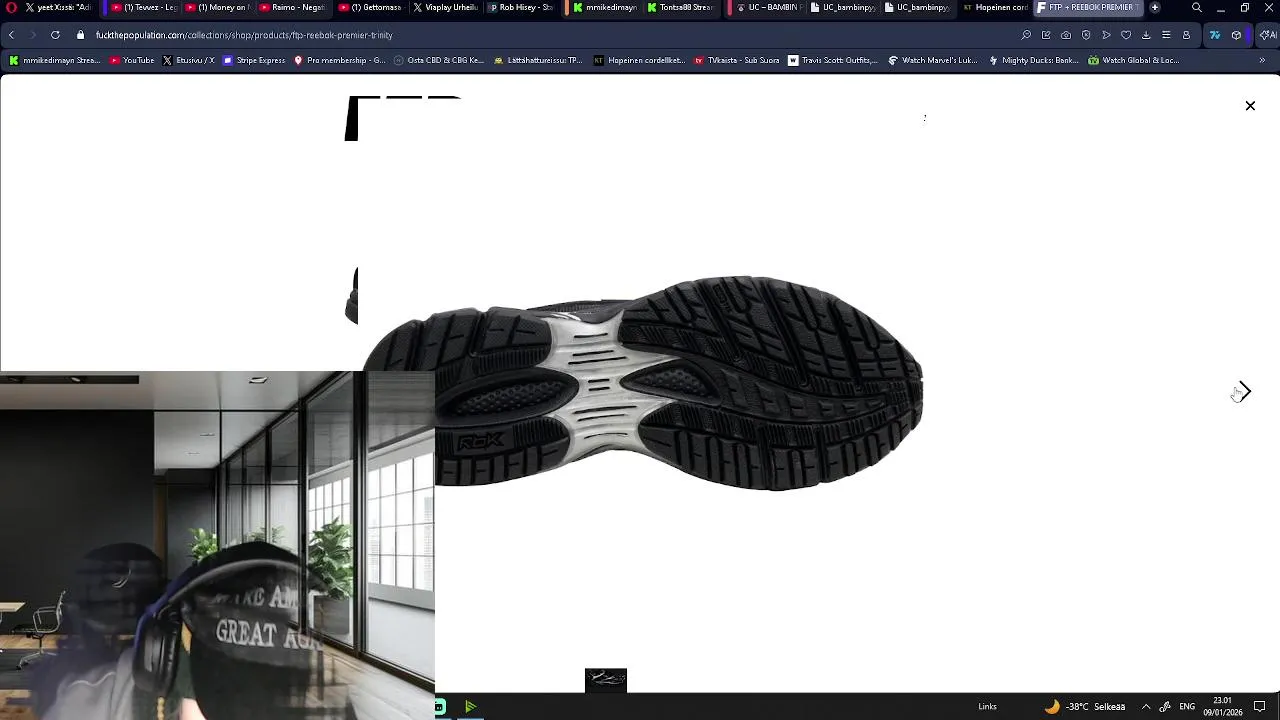The height and width of the screenshot is (720, 1280).
Task: Open the notification center icon
Action: 1260,707
